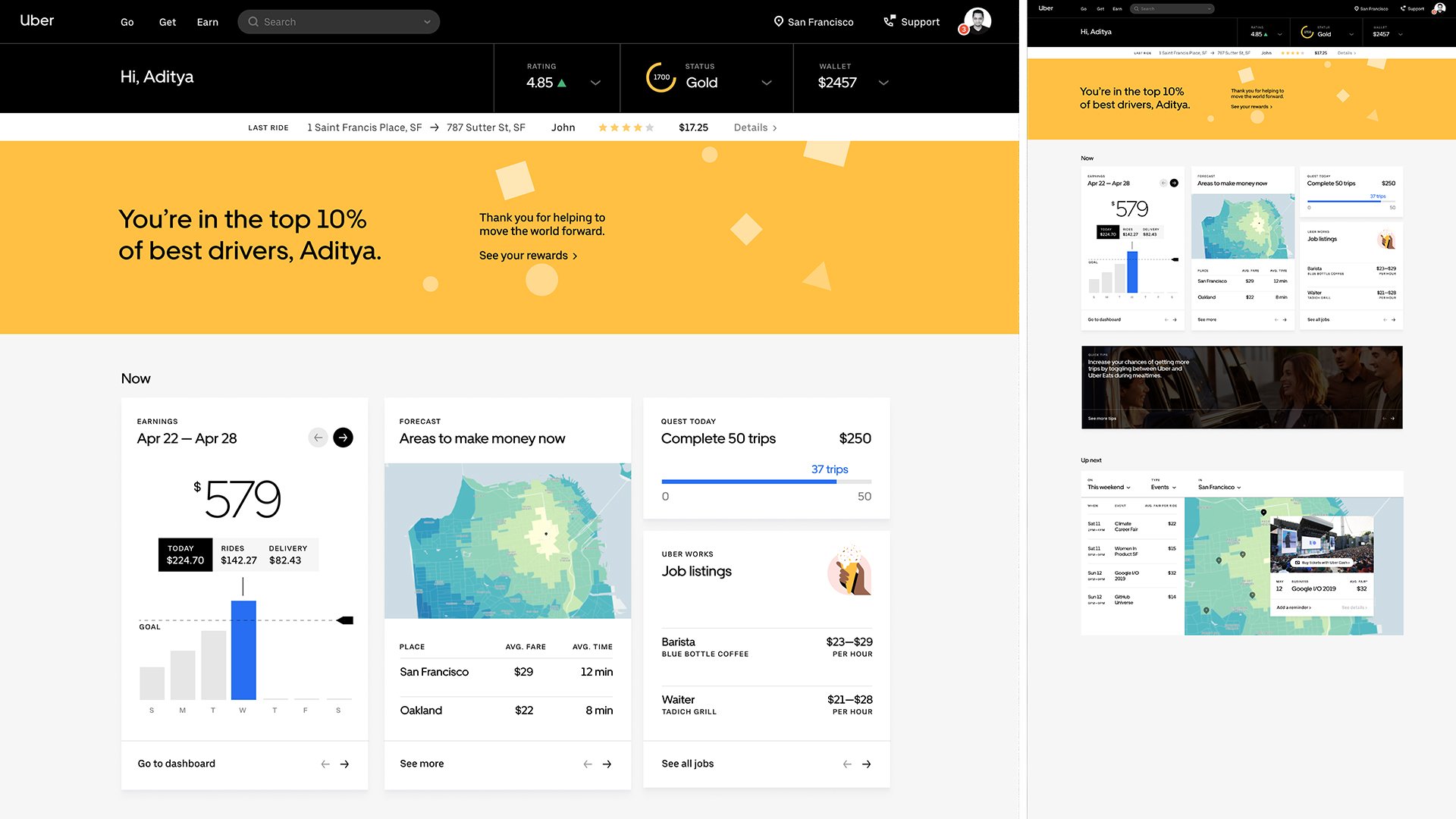Click See your rewards link
1456x819 pixels.
[x=529, y=256]
